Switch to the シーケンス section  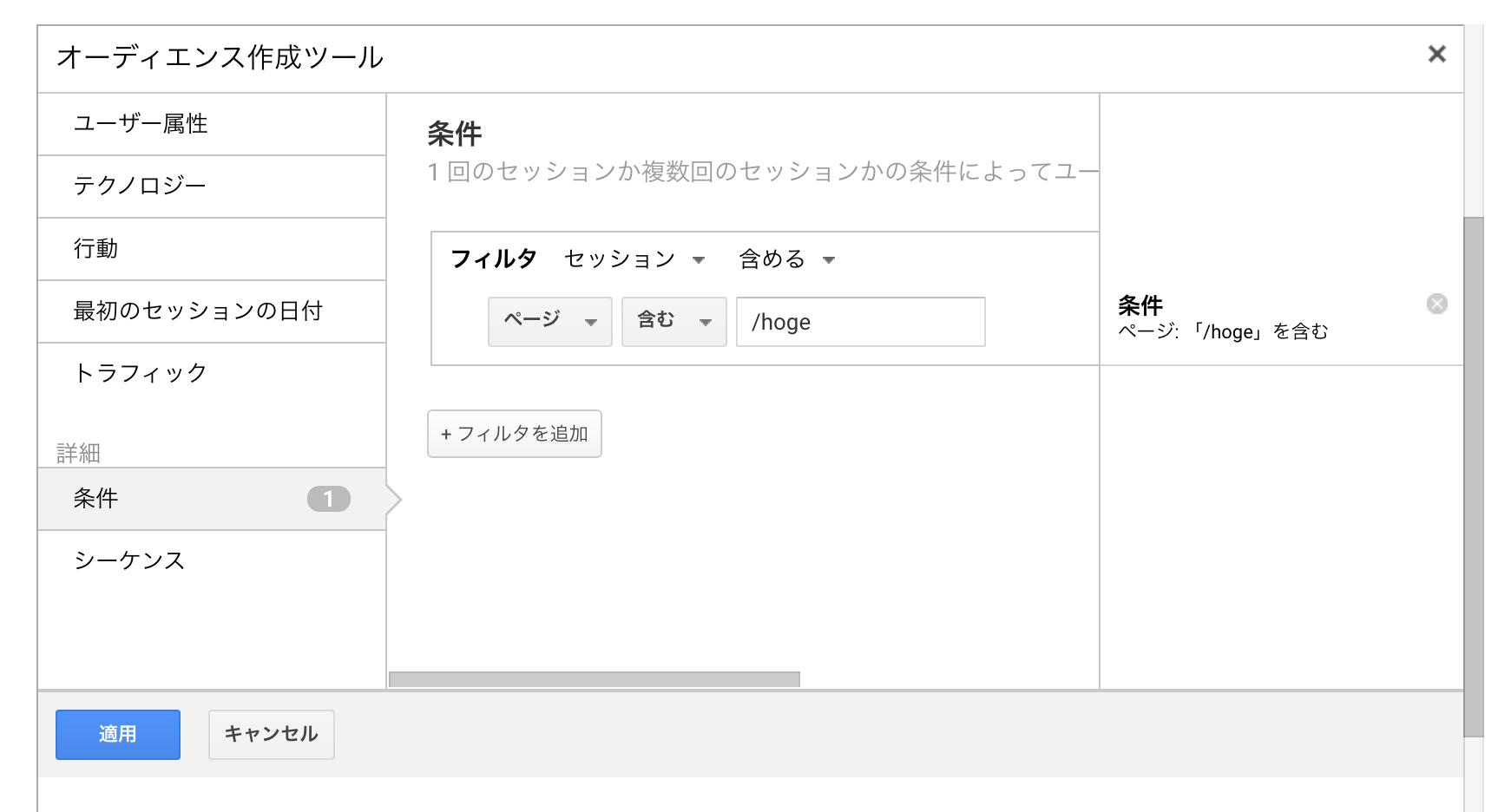coord(129,560)
